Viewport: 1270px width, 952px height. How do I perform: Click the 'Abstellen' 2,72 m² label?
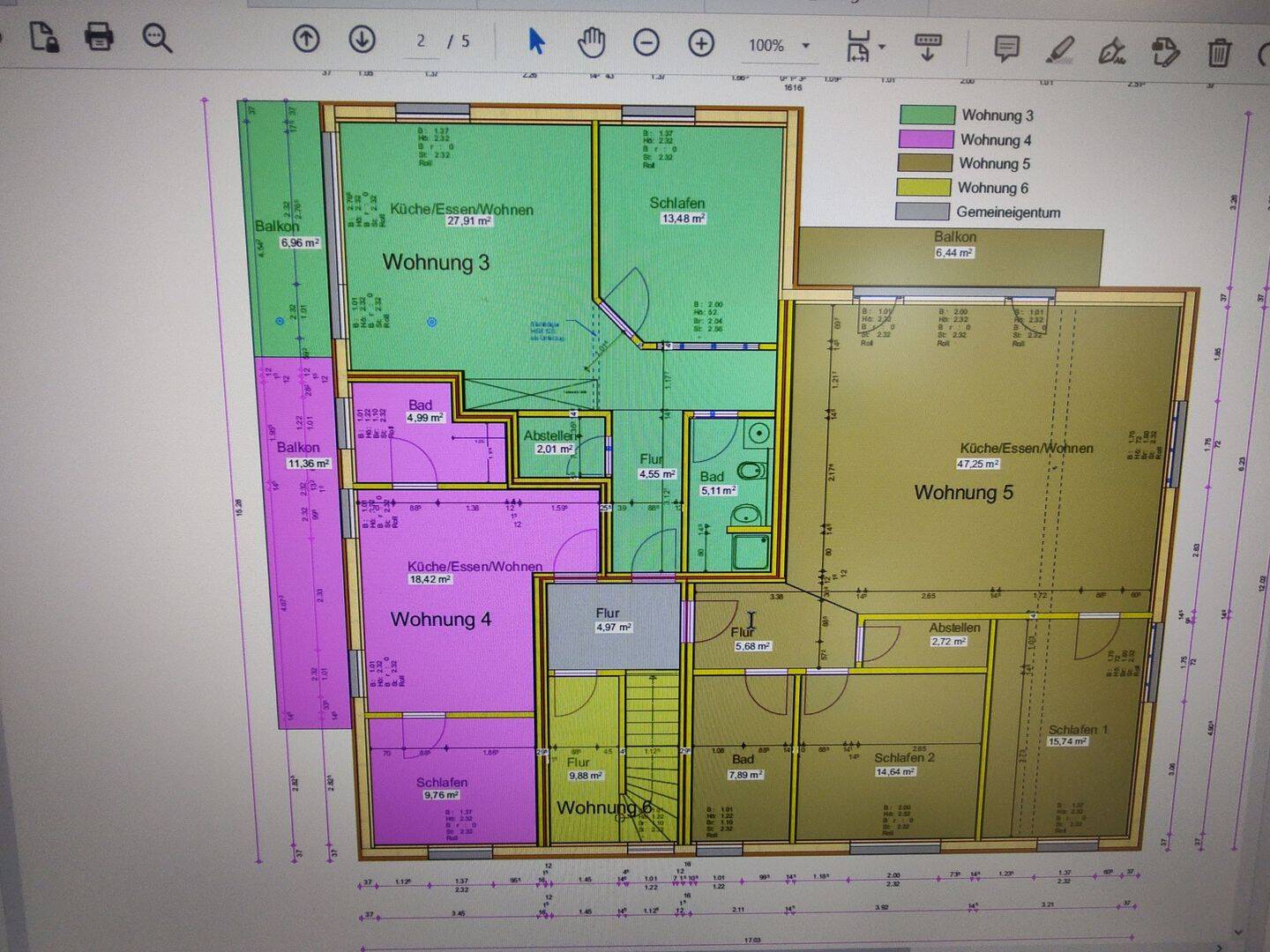coord(955,628)
